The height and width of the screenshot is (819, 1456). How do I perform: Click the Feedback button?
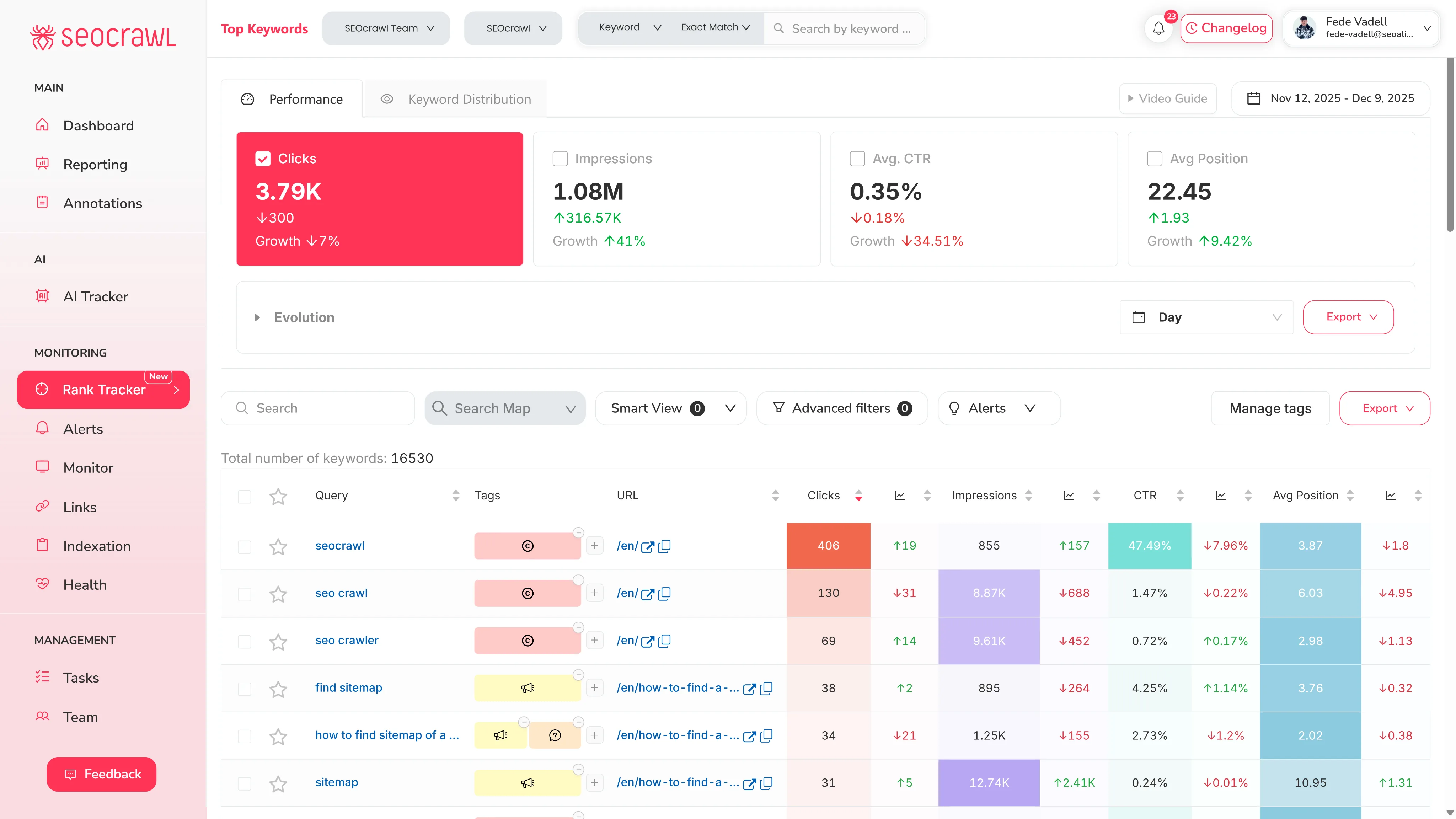click(x=102, y=774)
